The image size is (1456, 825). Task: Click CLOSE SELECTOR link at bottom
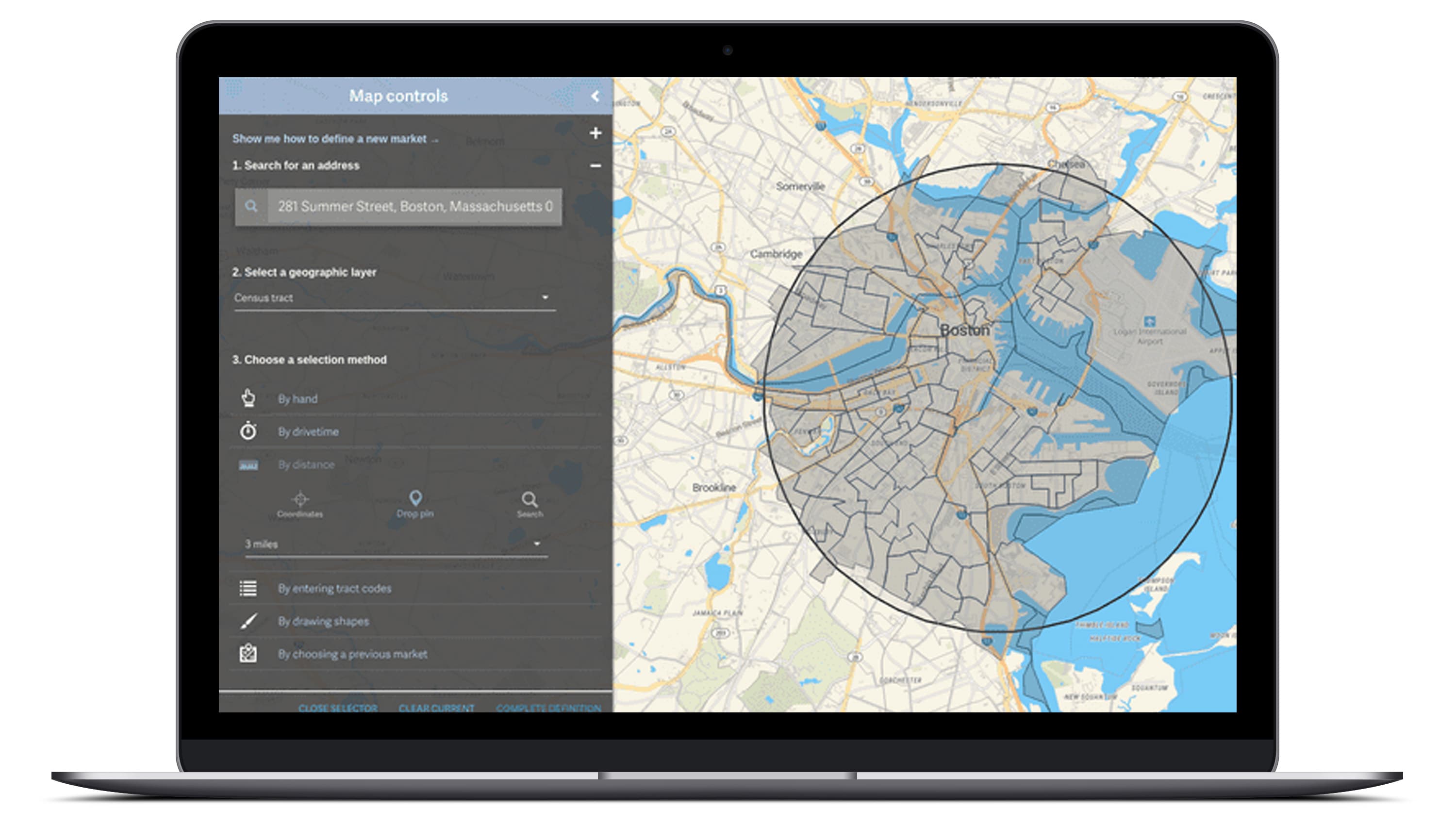(335, 707)
